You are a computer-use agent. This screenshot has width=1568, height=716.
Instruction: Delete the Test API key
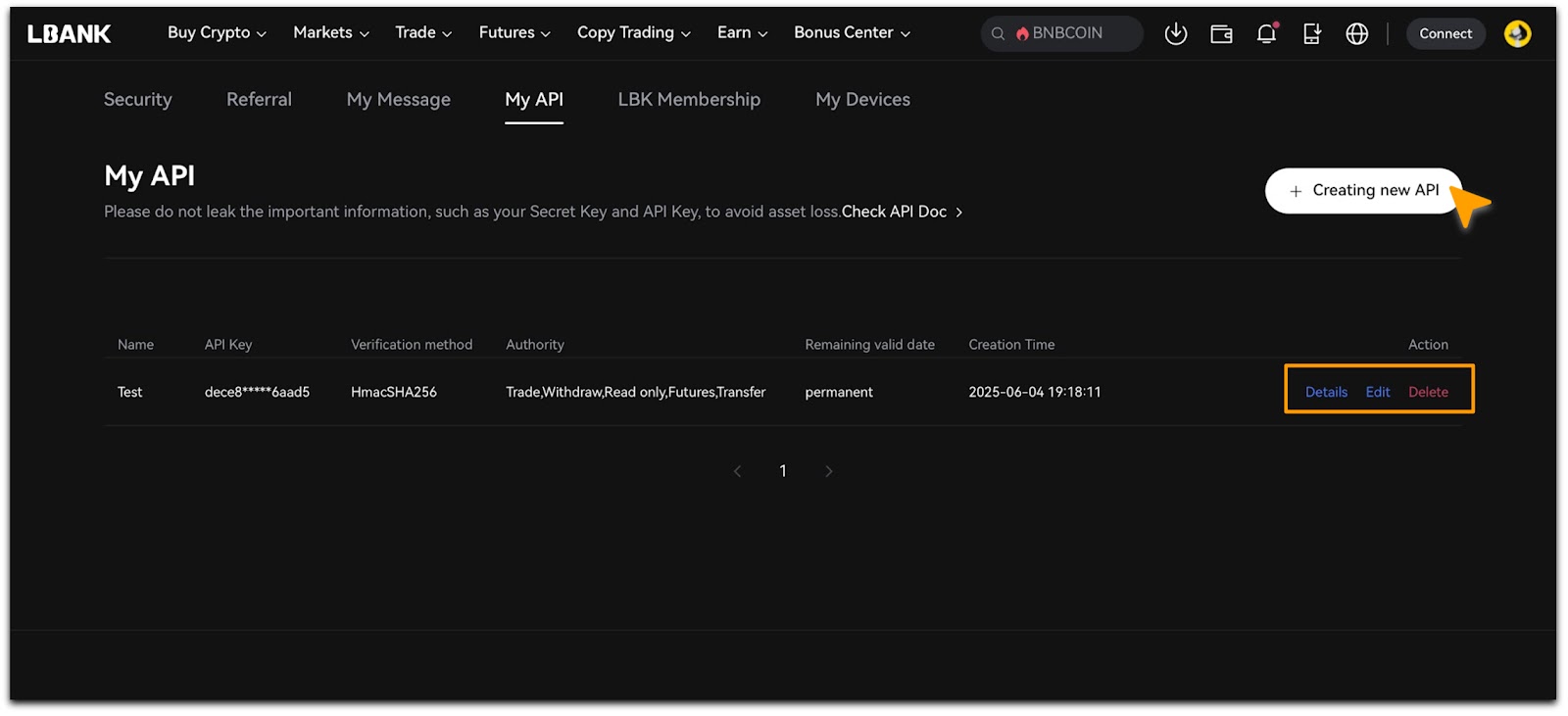click(x=1428, y=392)
